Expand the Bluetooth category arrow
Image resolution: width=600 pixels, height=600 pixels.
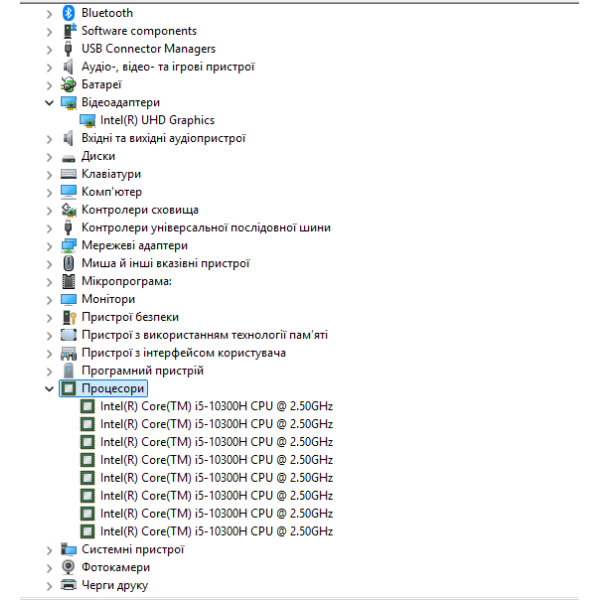(49, 14)
